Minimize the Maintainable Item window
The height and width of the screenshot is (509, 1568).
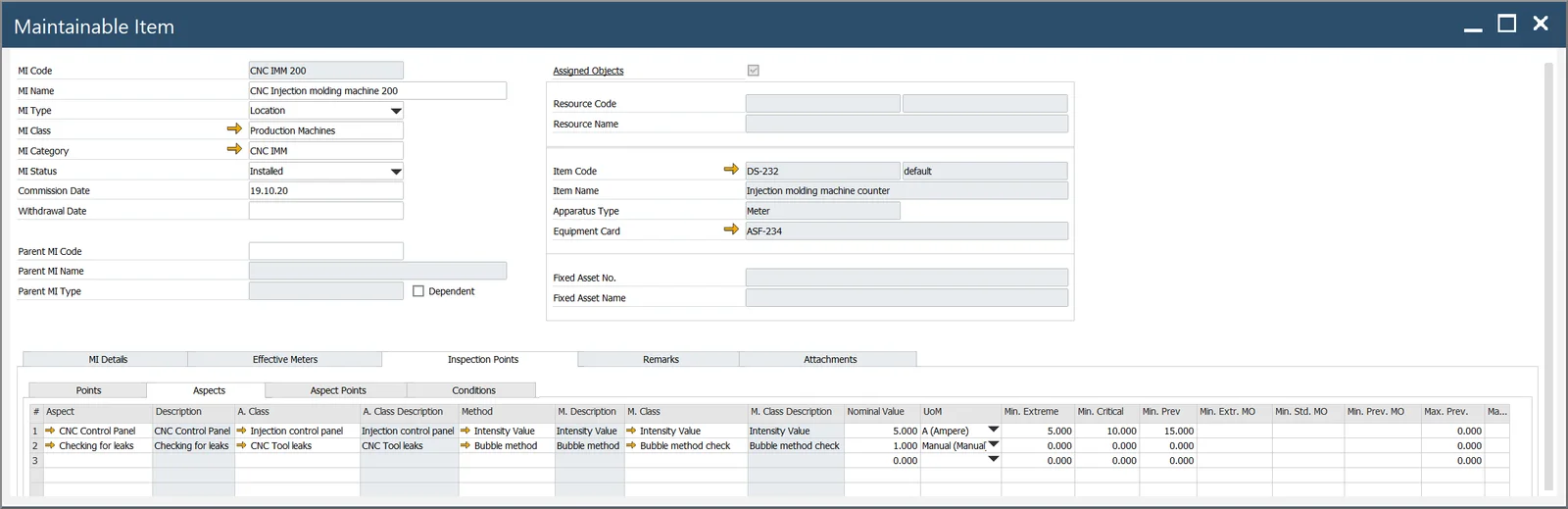[1473, 29]
